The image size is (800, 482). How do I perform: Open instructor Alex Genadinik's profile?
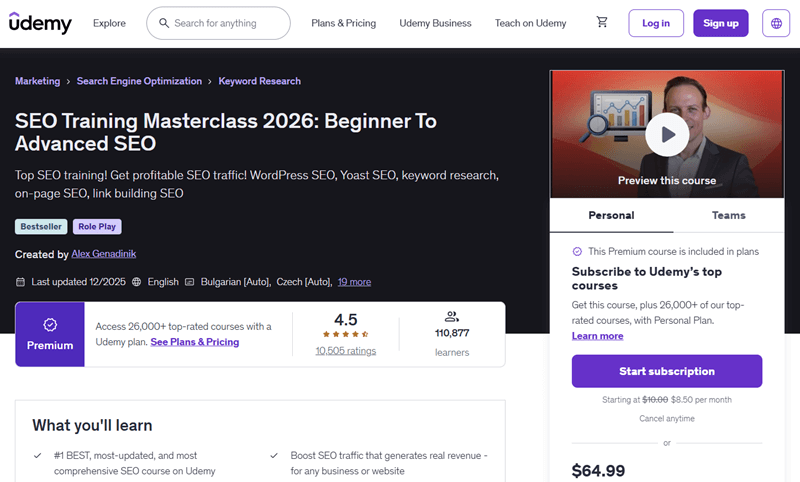(x=104, y=253)
